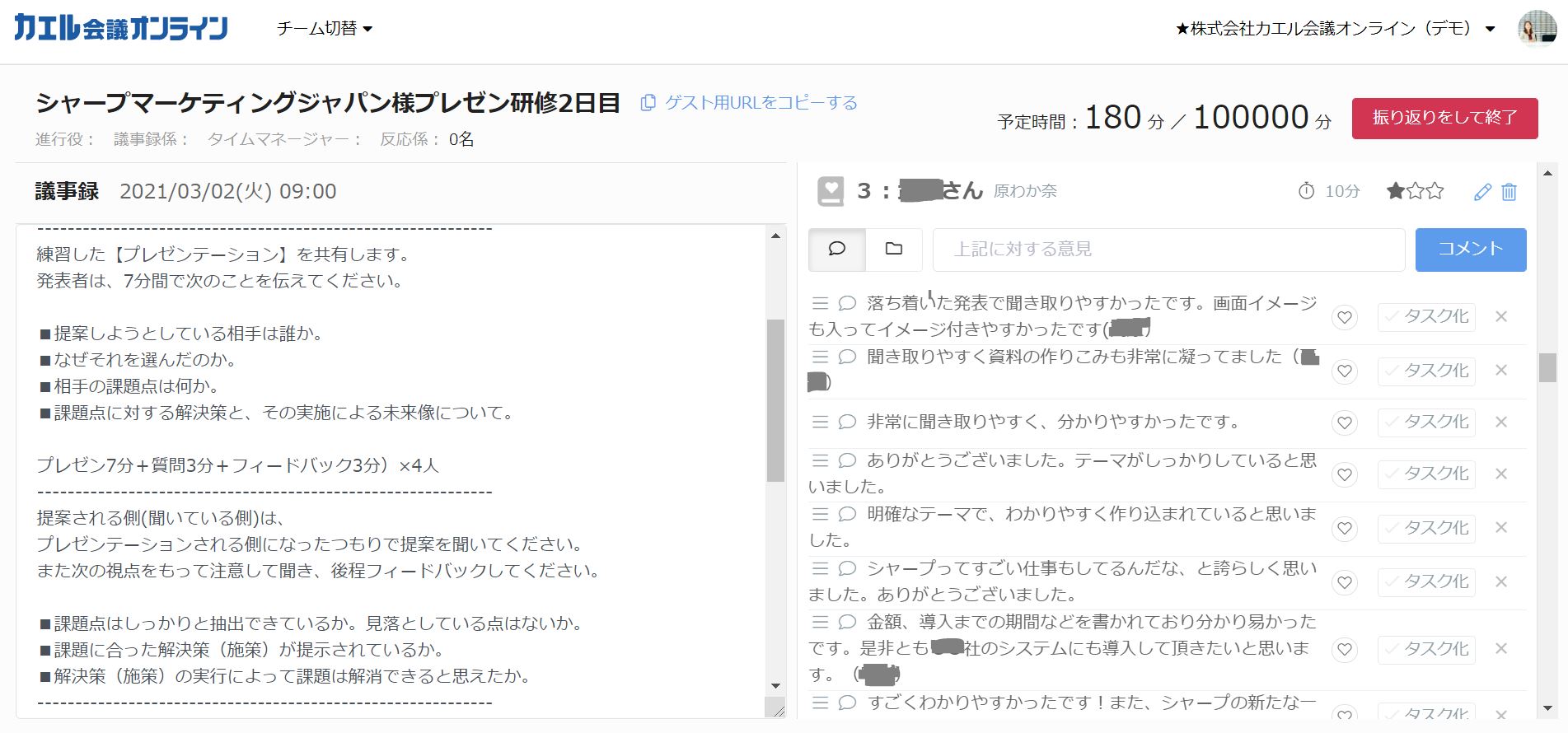Delete the シャープってすごい仕事 comment with X
This screenshot has width=1568, height=733.
[1501, 582]
